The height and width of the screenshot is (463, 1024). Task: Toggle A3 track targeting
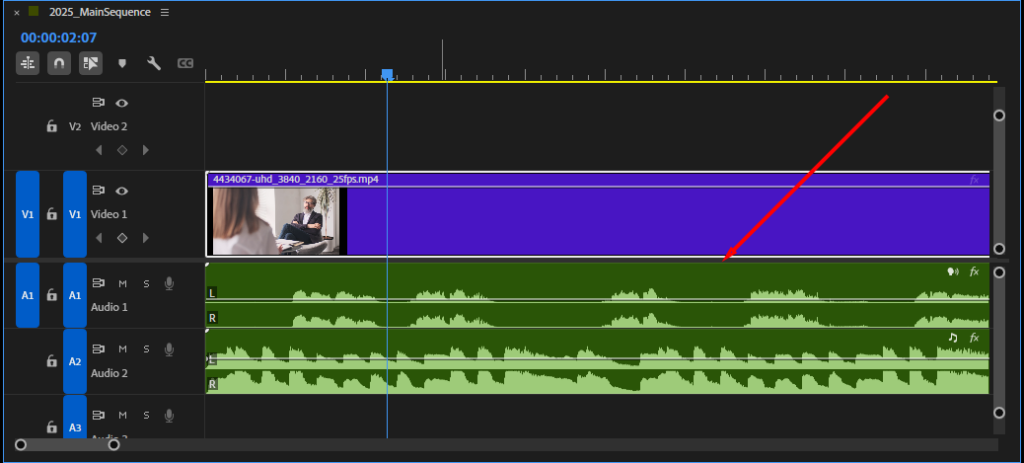pyautogui.click(x=75, y=418)
